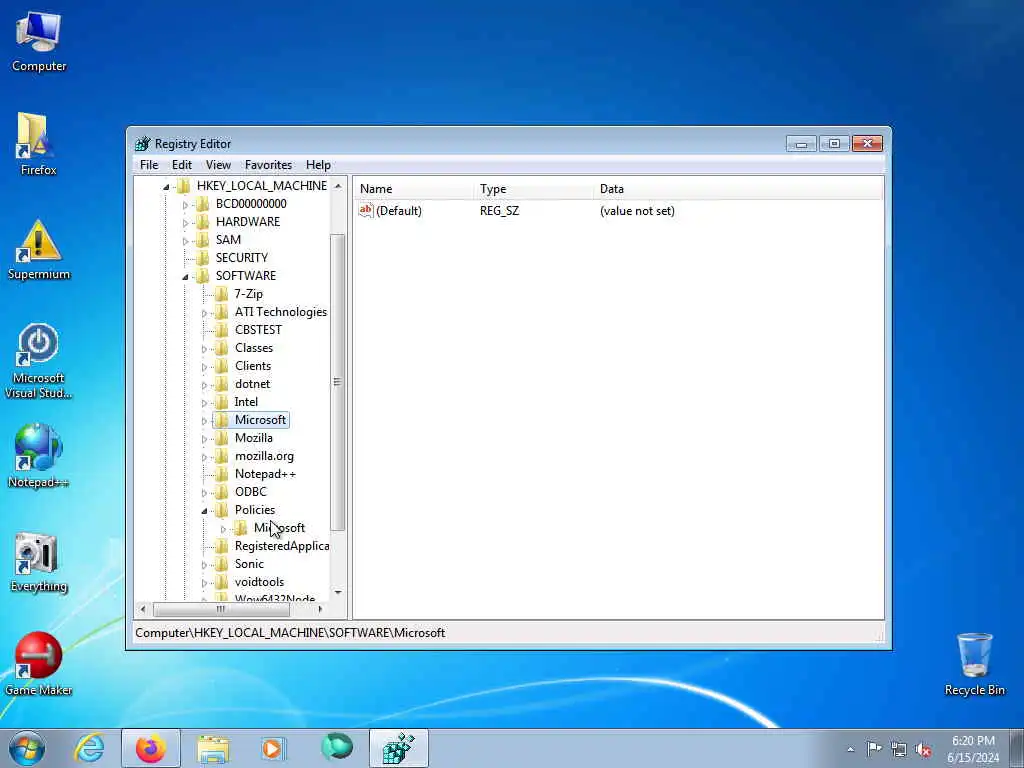Open the Action Center flag tray icon
The height and width of the screenshot is (768, 1024).
click(x=874, y=748)
